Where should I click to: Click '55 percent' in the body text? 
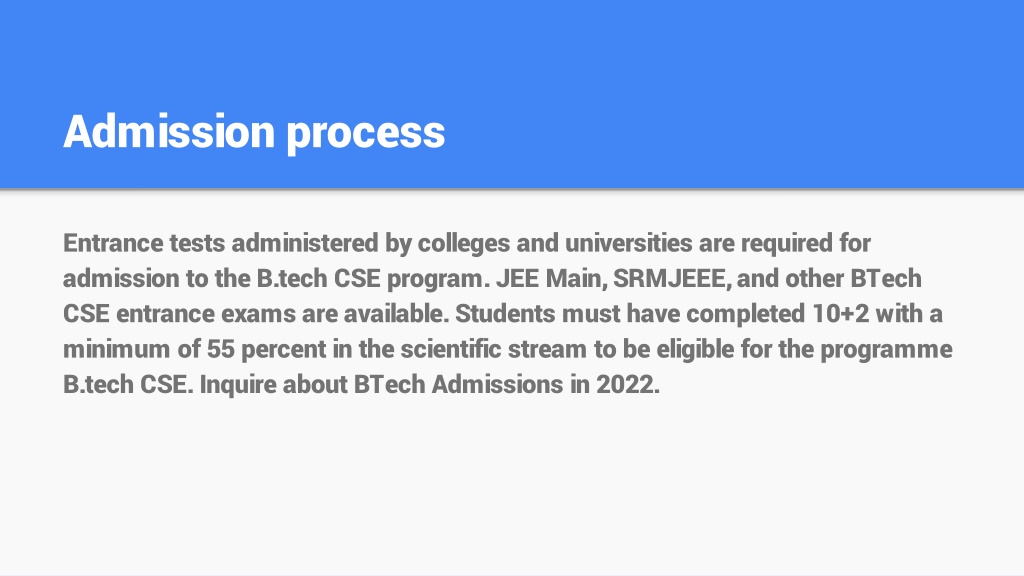coord(266,349)
